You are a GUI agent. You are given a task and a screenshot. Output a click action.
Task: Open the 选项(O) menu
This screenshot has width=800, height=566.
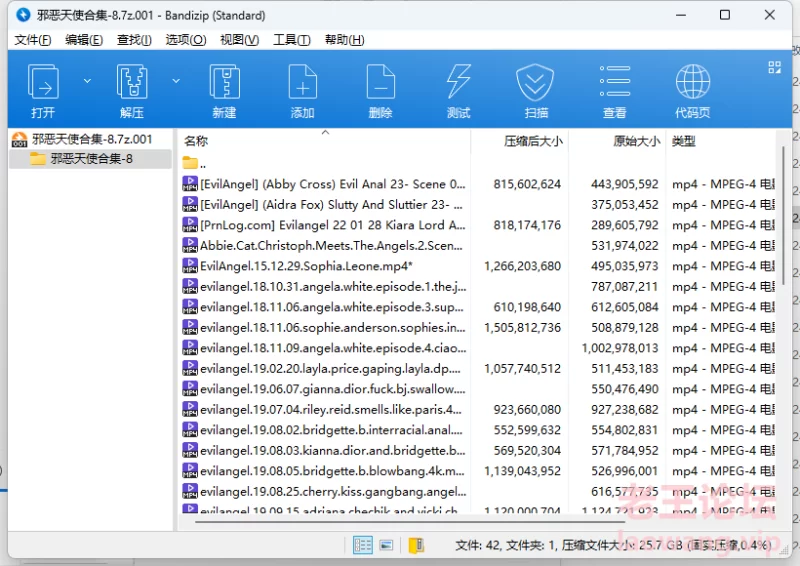[x=186, y=40]
